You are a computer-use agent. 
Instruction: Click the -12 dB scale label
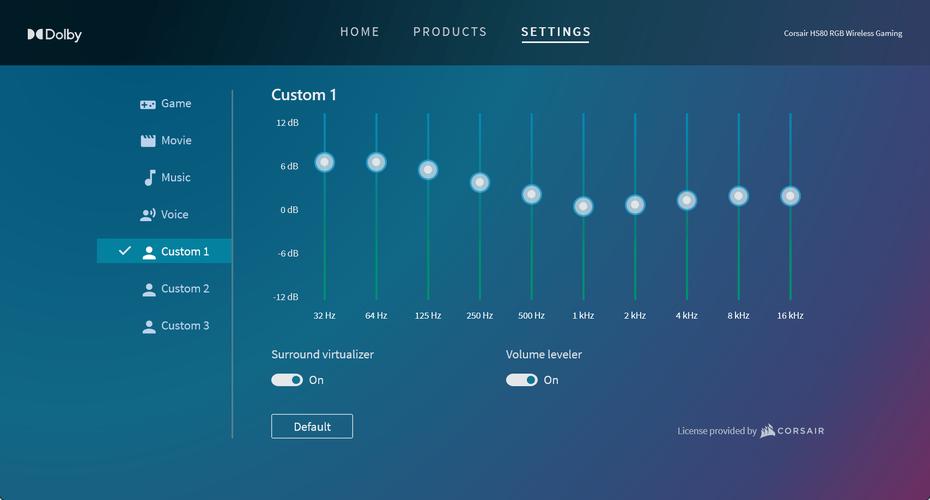(286, 297)
